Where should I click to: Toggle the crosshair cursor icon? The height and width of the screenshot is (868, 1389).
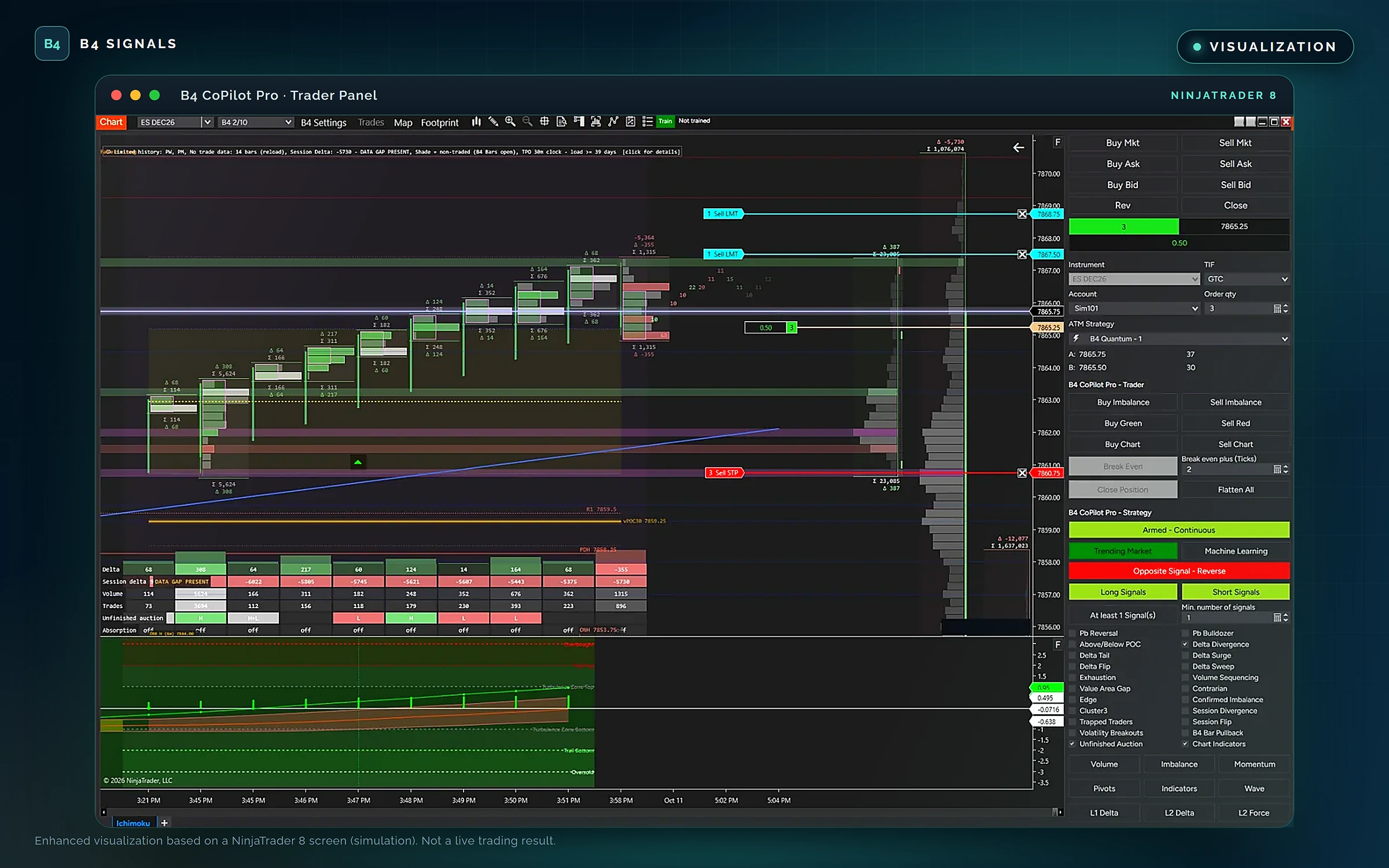click(x=544, y=122)
